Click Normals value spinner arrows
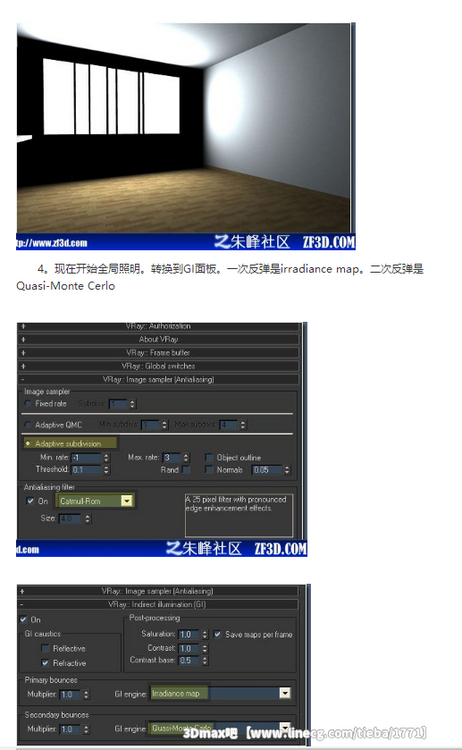The width and height of the screenshot is (462, 750). tap(287, 470)
